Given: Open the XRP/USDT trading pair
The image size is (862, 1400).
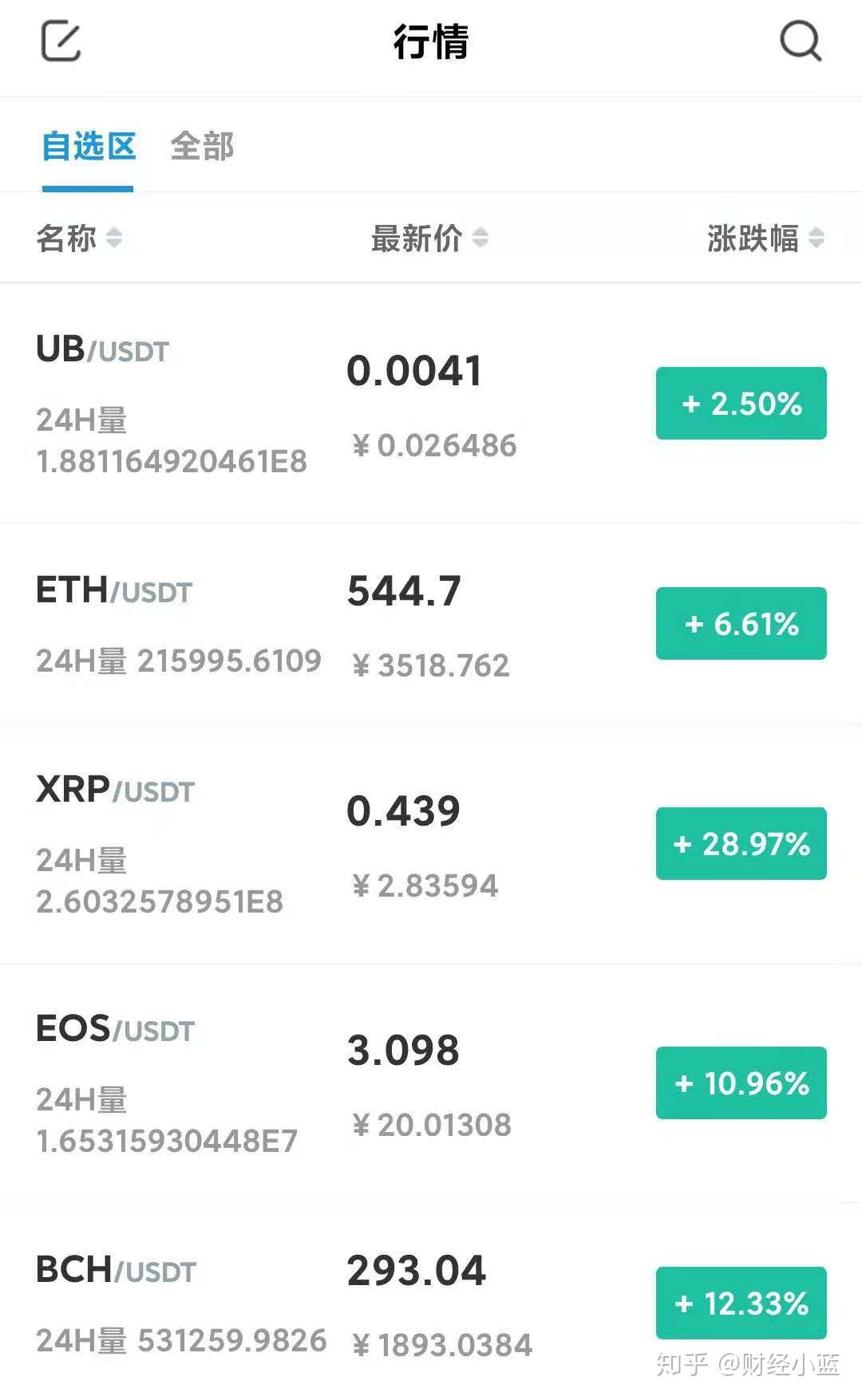Looking at the screenshot, I should (x=116, y=791).
